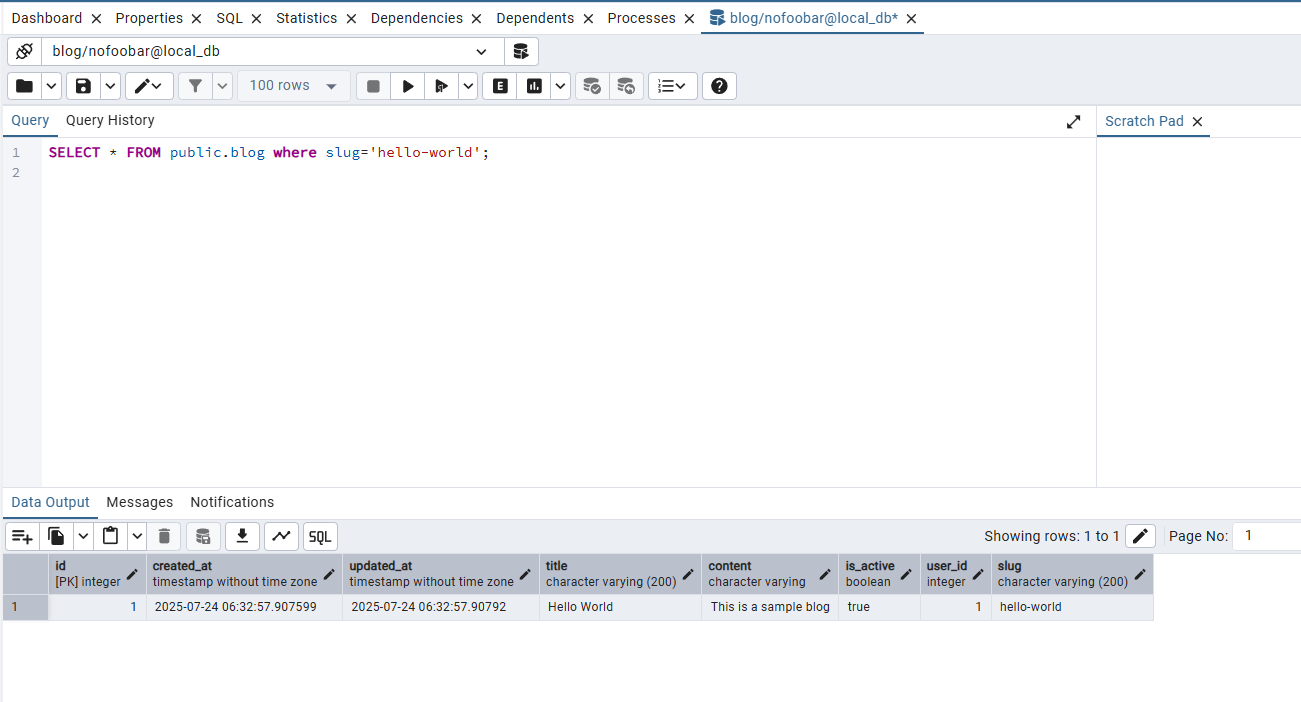Open the 100 rows limit dropdown
This screenshot has height=702, width=1301.
coord(294,86)
